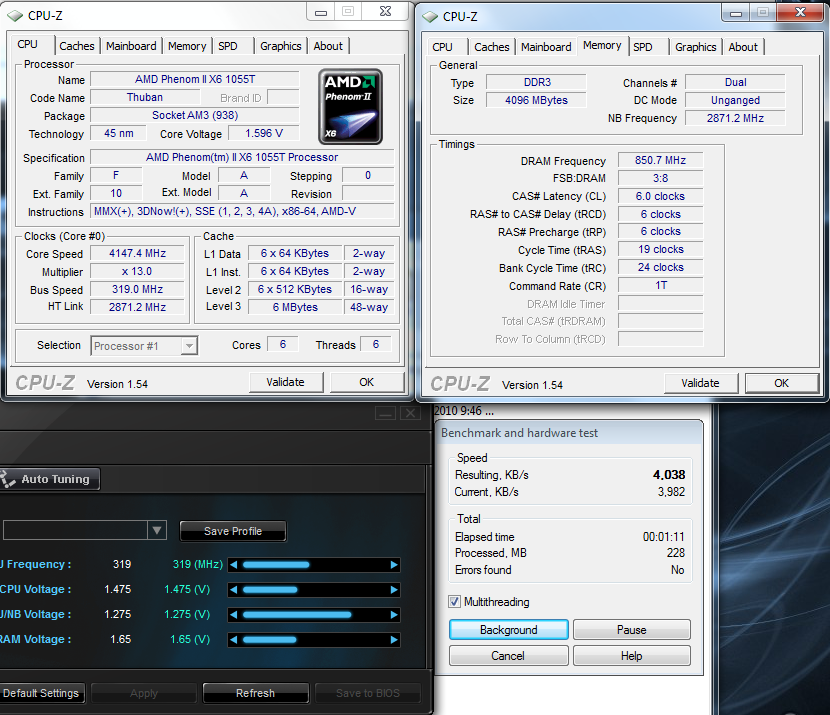Viewport: 830px width, 715px height.
Task: Lower the 1.275 V NB Voltage with left arrow
Action: 233,614
